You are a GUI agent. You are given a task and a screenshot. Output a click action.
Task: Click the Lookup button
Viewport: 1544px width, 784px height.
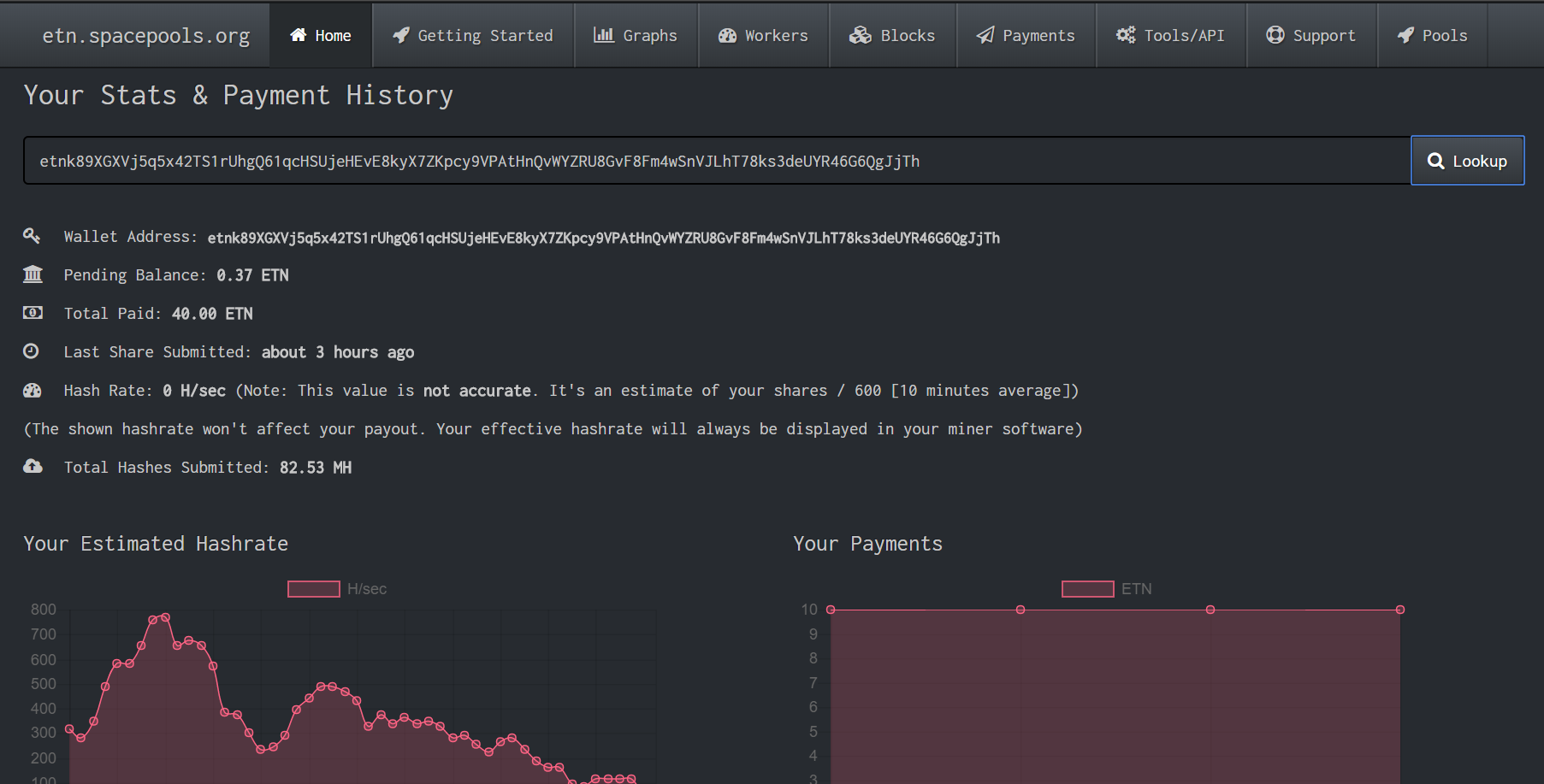(1468, 161)
